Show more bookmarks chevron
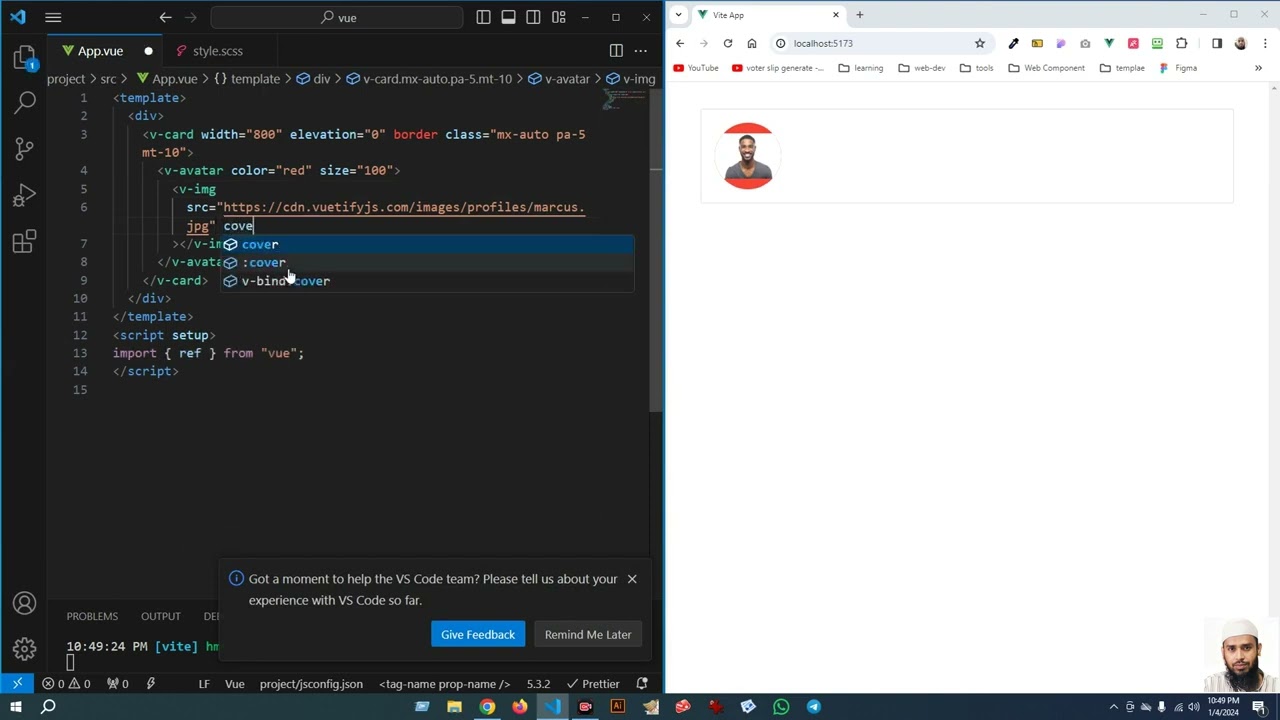1280x720 pixels. point(1258,68)
